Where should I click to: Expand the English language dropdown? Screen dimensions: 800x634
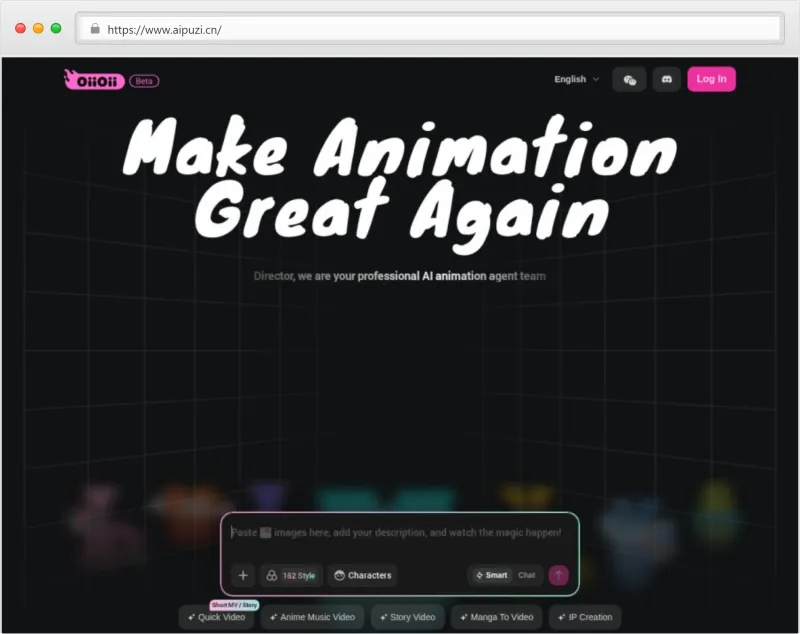[x=577, y=80]
